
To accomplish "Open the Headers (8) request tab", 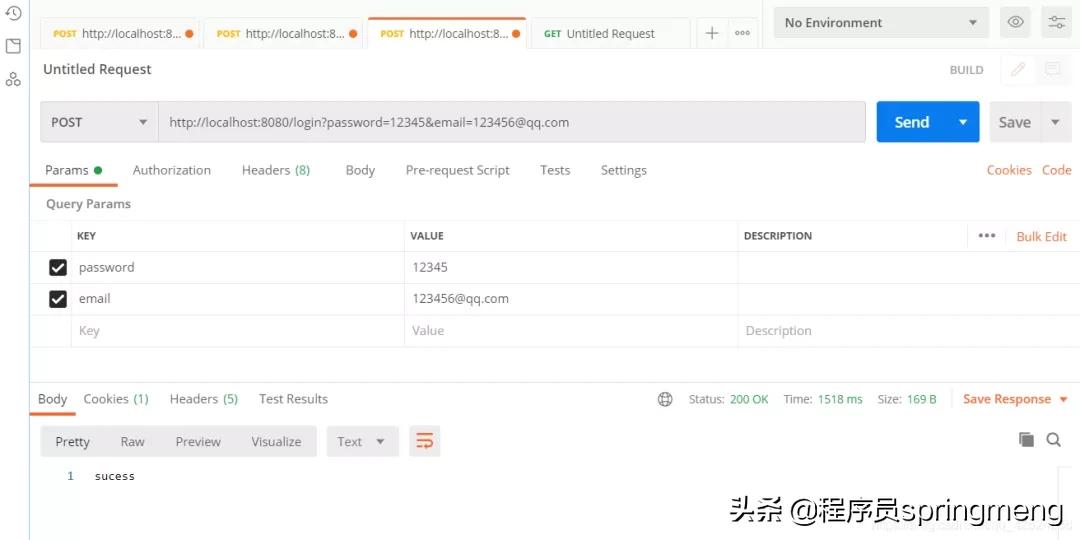I will coord(276,170).
